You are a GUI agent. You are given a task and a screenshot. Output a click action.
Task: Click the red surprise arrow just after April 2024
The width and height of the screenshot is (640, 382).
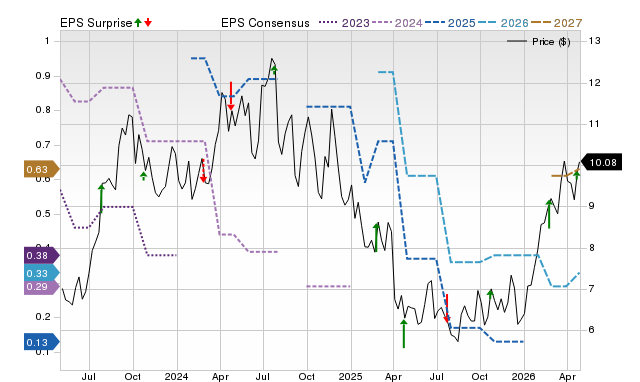point(231,96)
